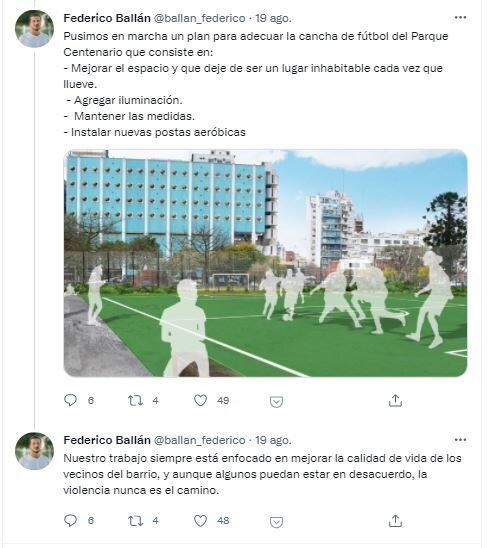Save second tweet via the Pocket icon
Screen dimensions: 492x548
(276, 522)
